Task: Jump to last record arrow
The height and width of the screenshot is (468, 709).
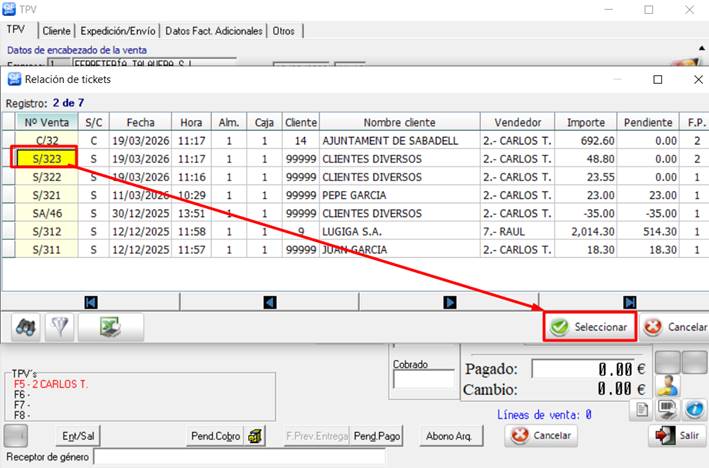Action: [x=629, y=301]
